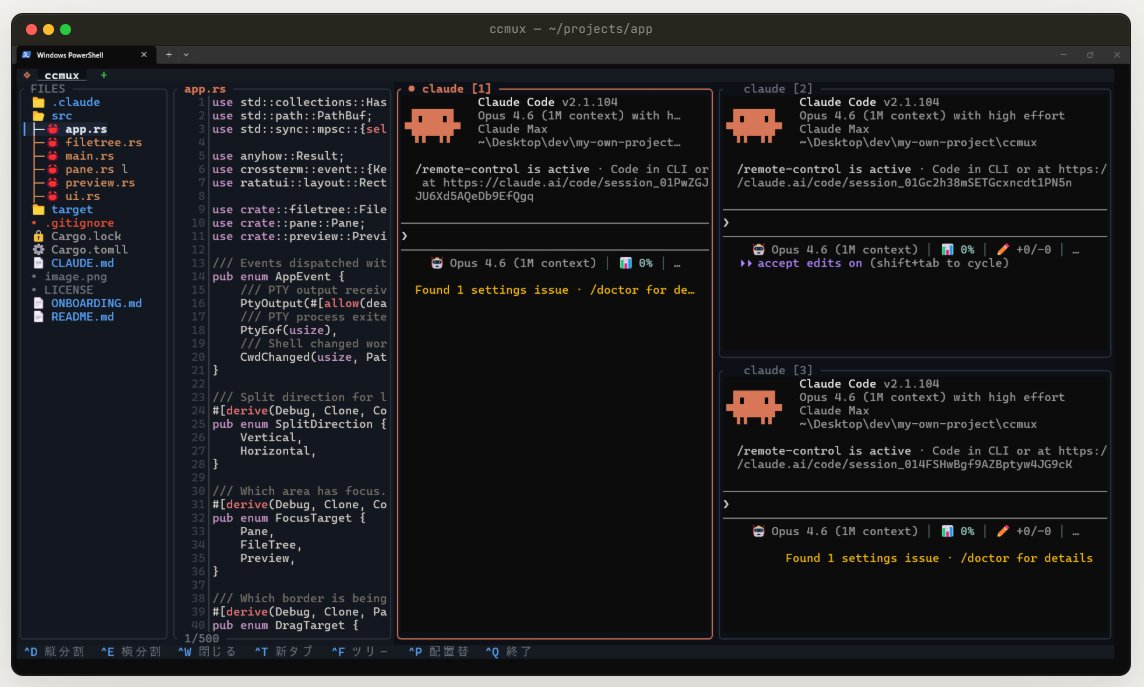Select .gitignore in the file tree
The image size is (1144, 687).
point(79,223)
